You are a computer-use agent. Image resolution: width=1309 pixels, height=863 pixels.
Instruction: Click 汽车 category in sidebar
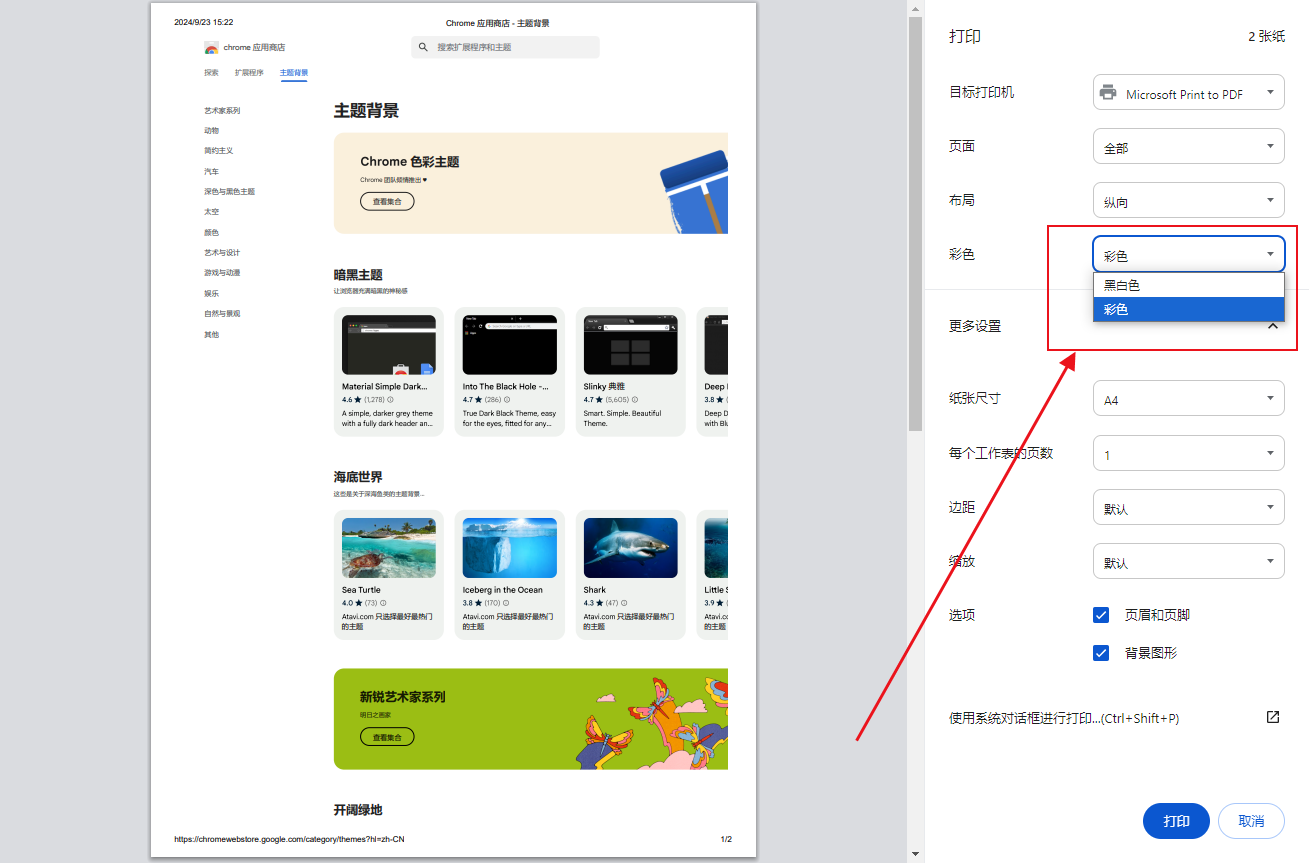211,172
